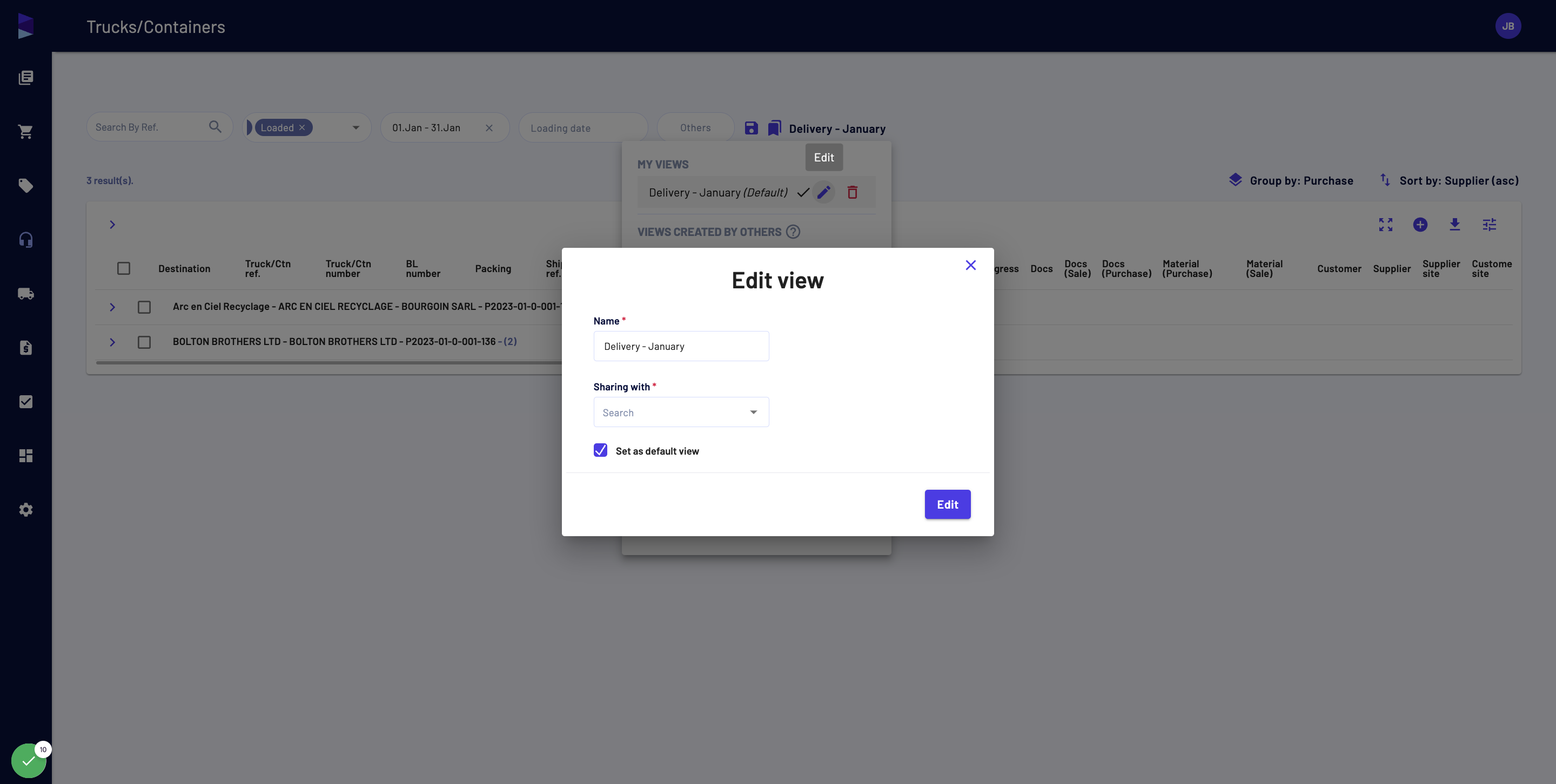1556x784 pixels.
Task: Click the checkmark icon for Delivery - January view
Action: click(803, 193)
